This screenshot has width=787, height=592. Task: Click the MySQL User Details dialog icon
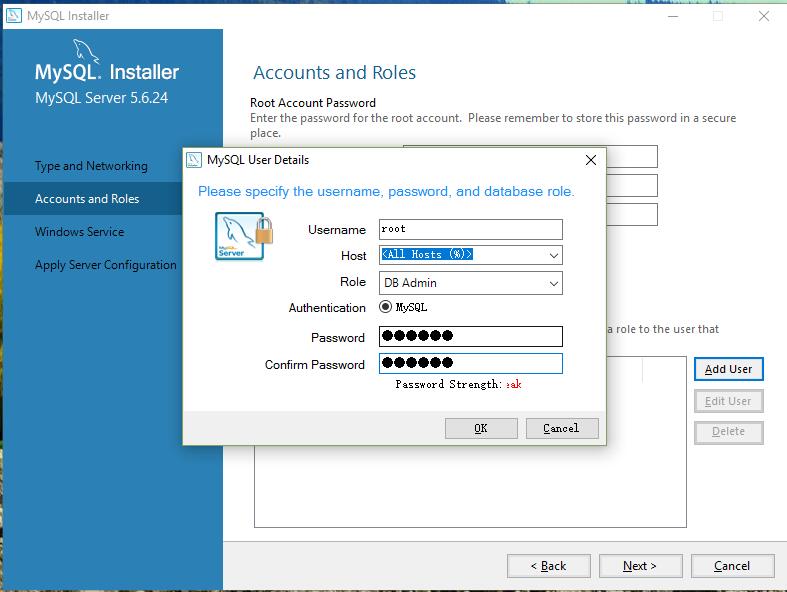pos(195,160)
